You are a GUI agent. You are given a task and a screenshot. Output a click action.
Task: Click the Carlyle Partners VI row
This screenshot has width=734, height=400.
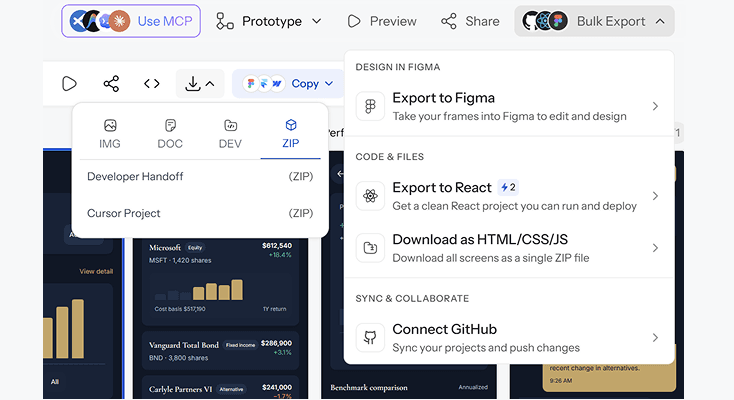(x=220, y=389)
